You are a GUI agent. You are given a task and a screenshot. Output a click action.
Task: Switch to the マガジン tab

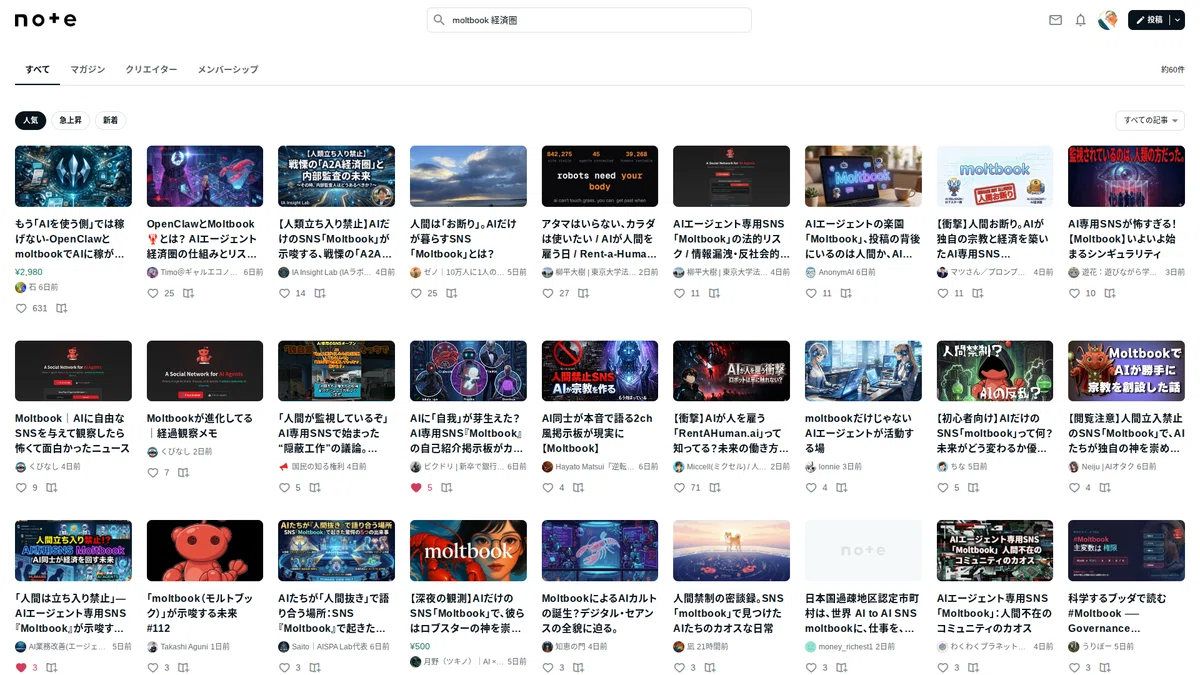tap(87, 69)
